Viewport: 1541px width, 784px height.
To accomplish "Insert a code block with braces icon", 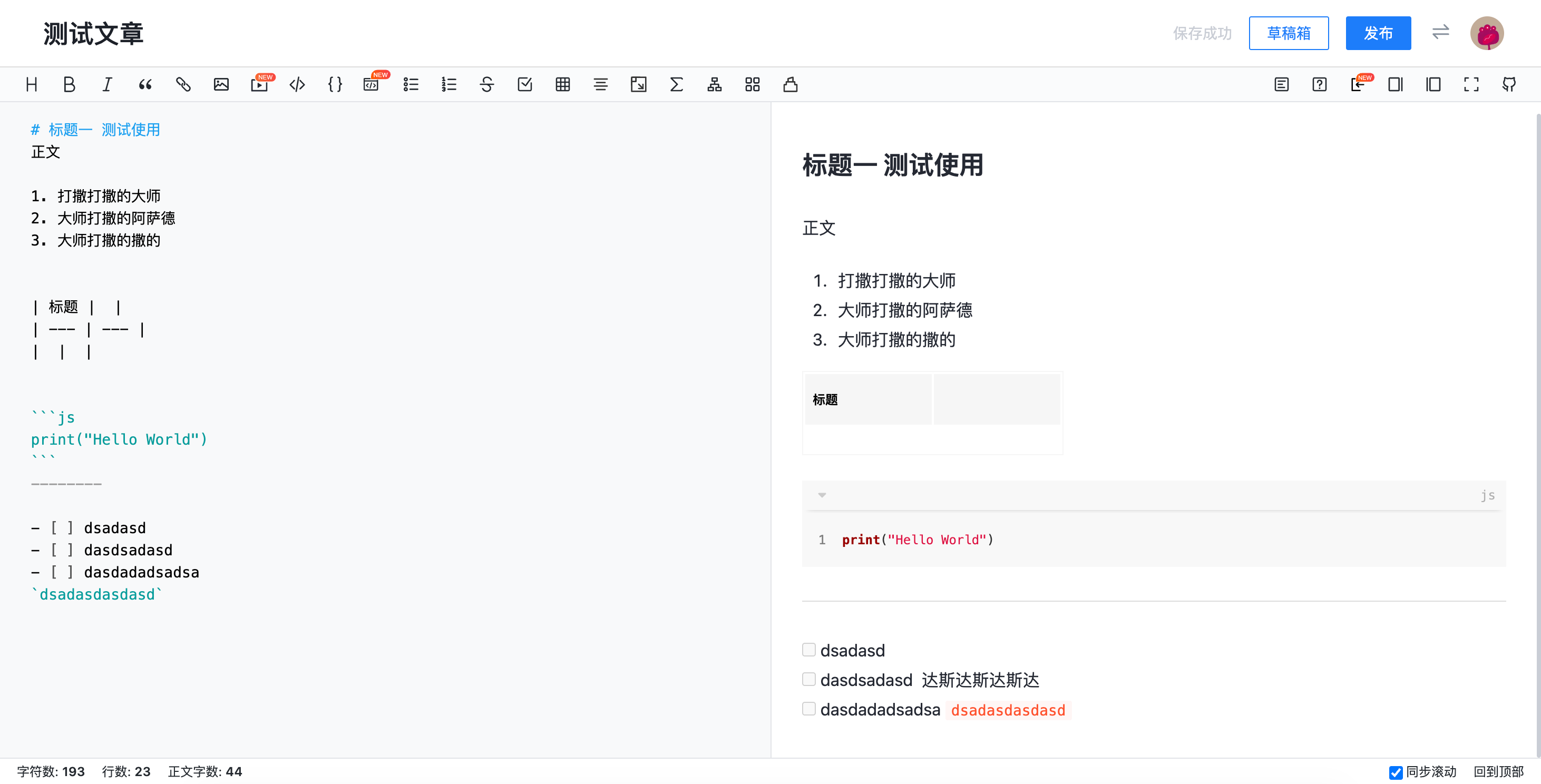I will click(x=335, y=84).
